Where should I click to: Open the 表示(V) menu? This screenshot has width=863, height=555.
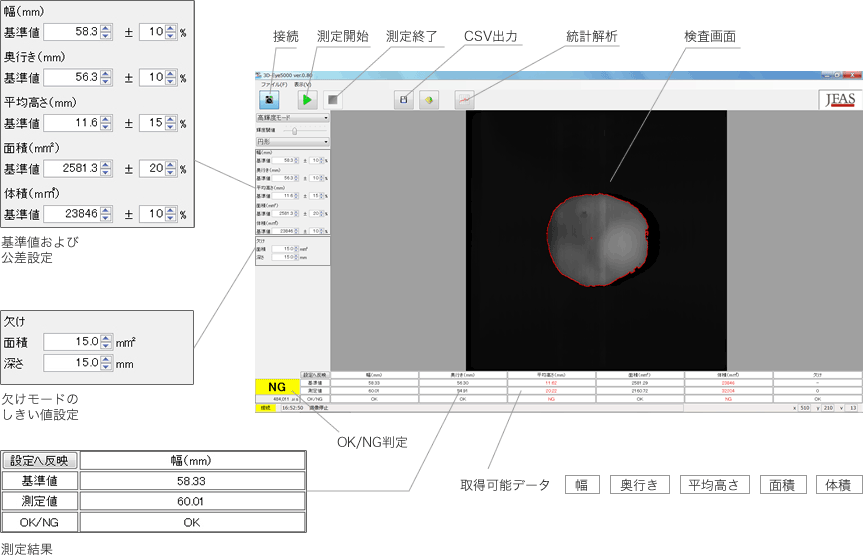coord(301,85)
